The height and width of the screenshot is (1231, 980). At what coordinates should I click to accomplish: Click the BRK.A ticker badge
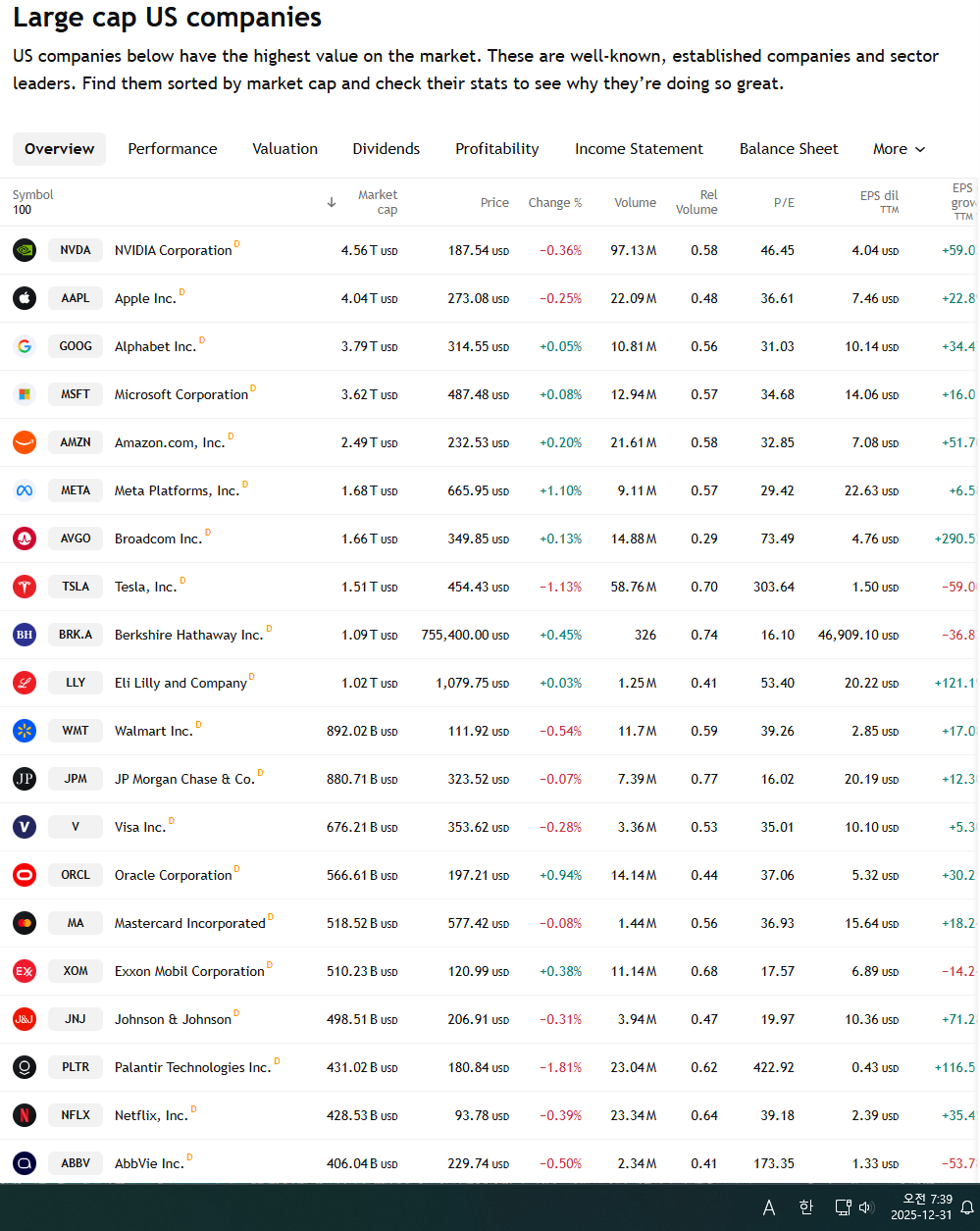[76, 635]
